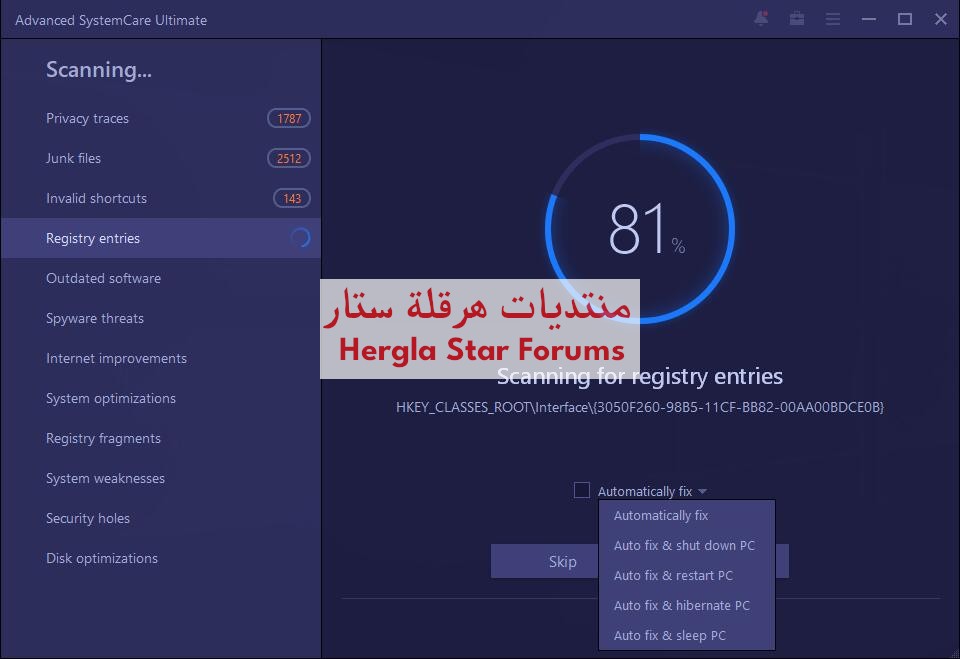Click the Advanced SystemCare Ultimate window title
This screenshot has width=960, height=659.
[x=111, y=20]
